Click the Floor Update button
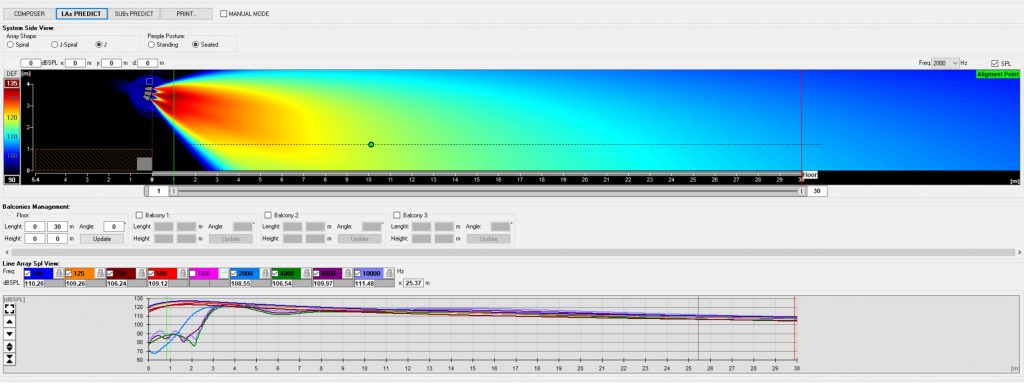The width and height of the screenshot is (1024, 383). coord(102,239)
